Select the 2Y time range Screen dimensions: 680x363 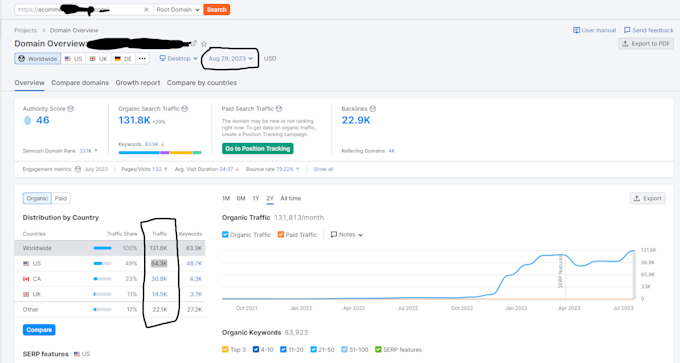tap(270, 198)
